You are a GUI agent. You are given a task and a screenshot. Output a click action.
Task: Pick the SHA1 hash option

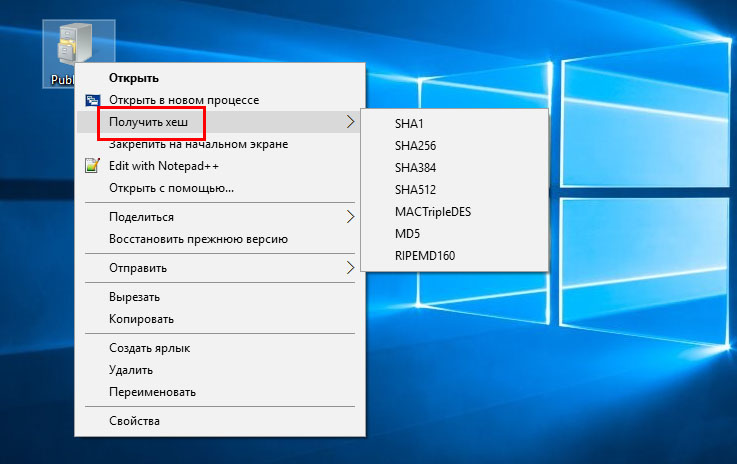[409, 124]
